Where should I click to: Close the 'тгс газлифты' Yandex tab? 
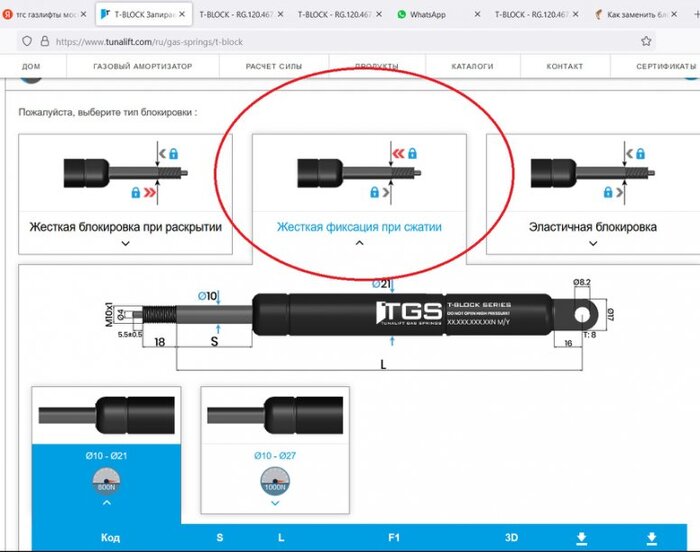(83, 14)
